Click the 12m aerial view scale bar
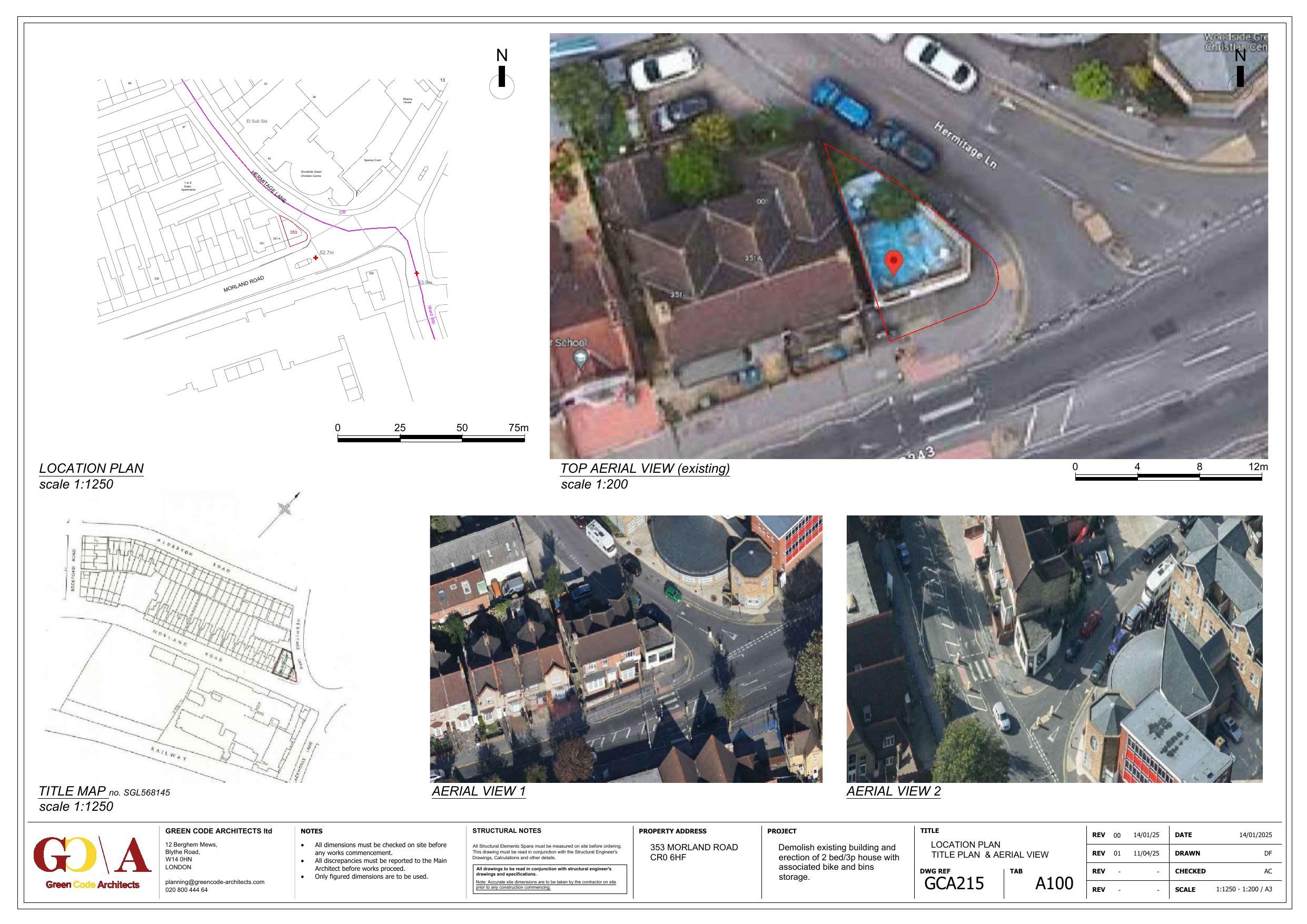The height and width of the screenshot is (924, 1307). pyautogui.click(x=1168, y=477)
